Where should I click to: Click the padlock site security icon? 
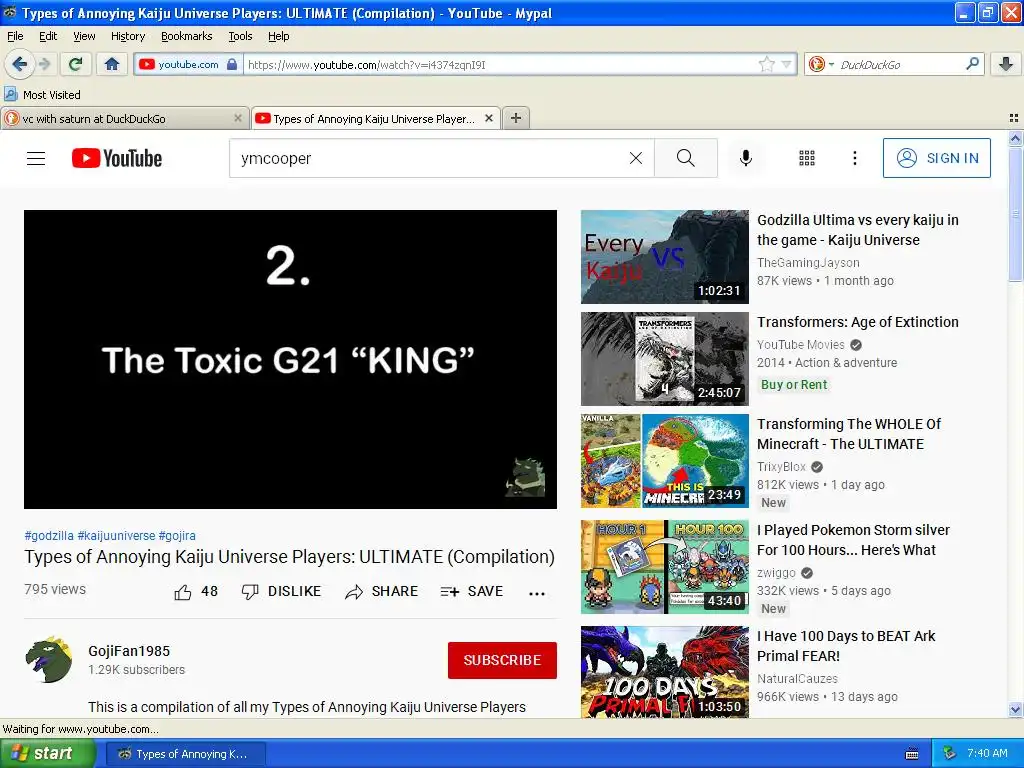pyautogui.click(x=231, y=64)
